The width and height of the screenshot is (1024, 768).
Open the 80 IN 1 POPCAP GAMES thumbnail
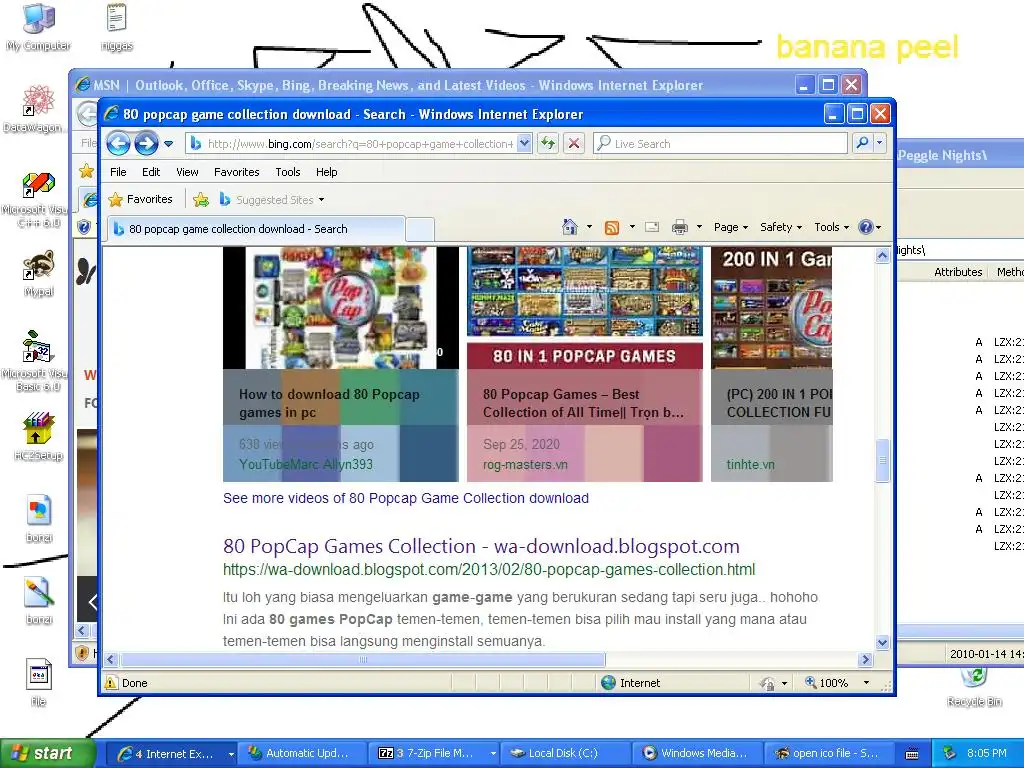(x=585, y=308)
